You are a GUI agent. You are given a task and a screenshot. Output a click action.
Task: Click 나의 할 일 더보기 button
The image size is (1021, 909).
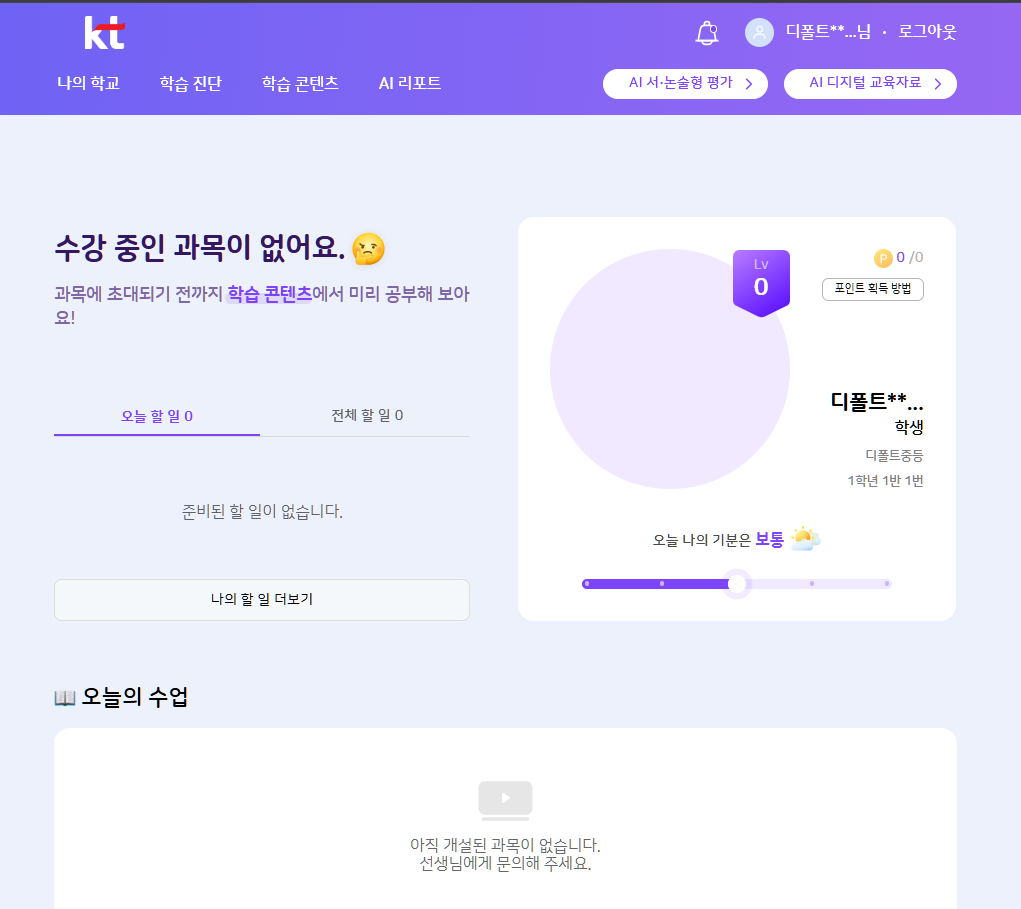click(262, 600)
